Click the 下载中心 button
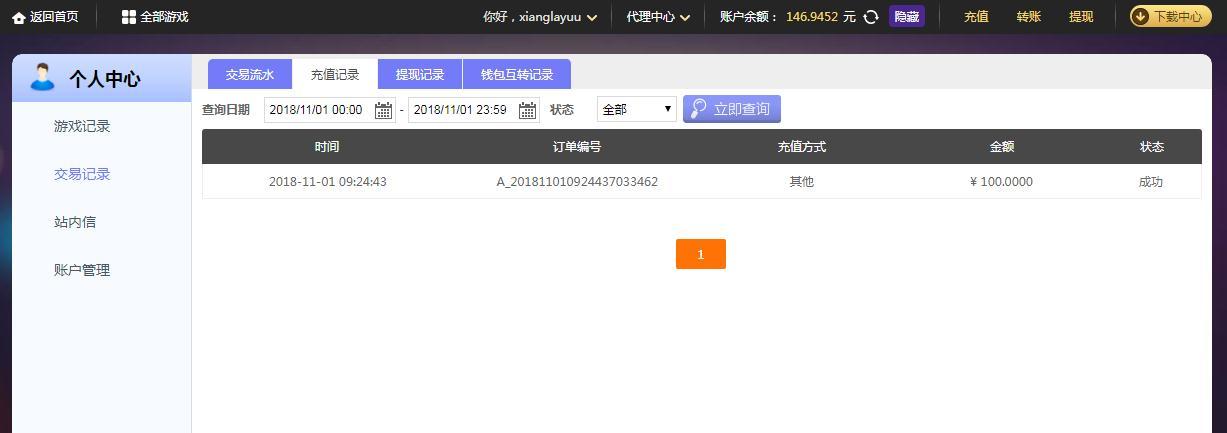The image size is (1227, 433). point(1170,16)
